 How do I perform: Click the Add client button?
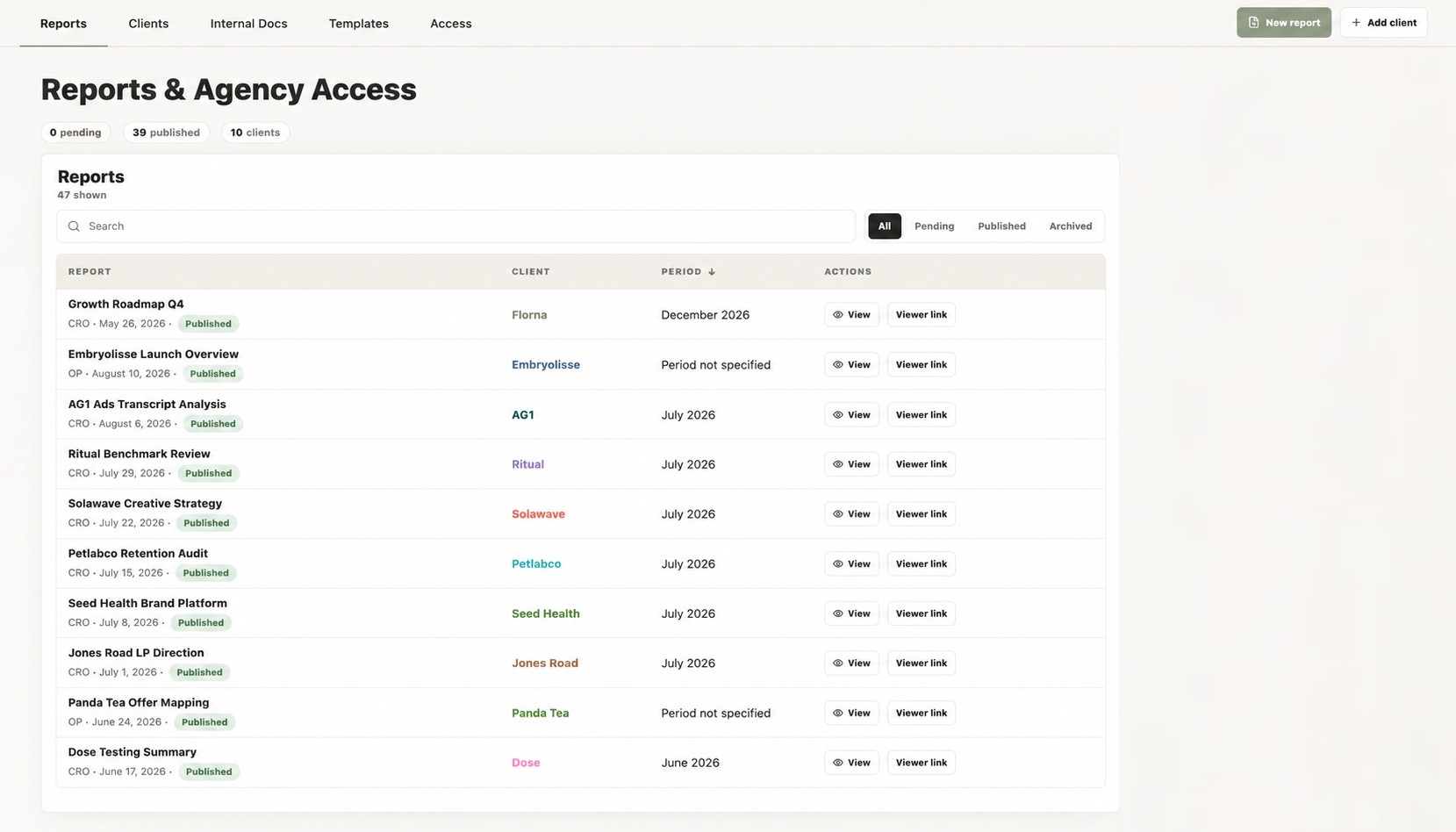point(1383,23)
